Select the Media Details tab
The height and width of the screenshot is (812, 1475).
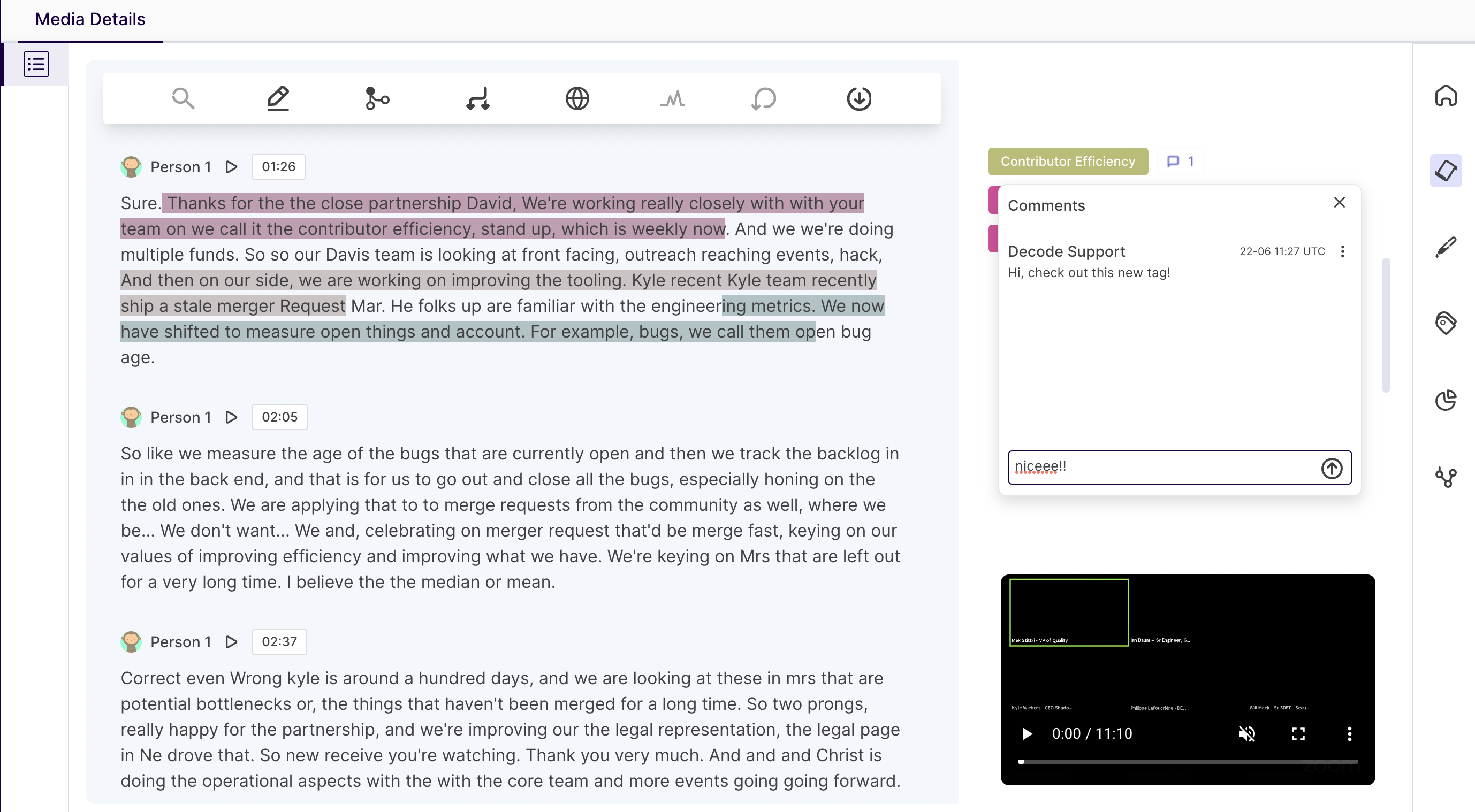point(90,19)
